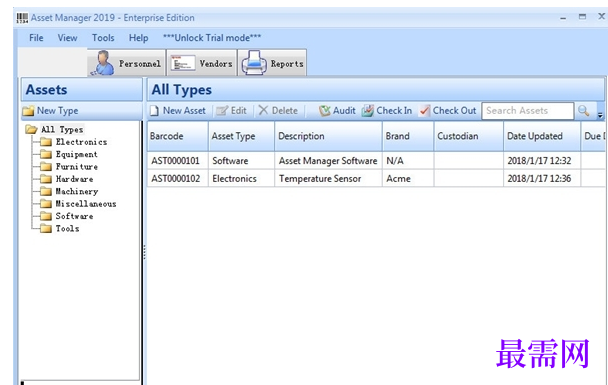Sort by Description column header
The height and width of the screenshot is (385, 608).
[x=328, y=136]
